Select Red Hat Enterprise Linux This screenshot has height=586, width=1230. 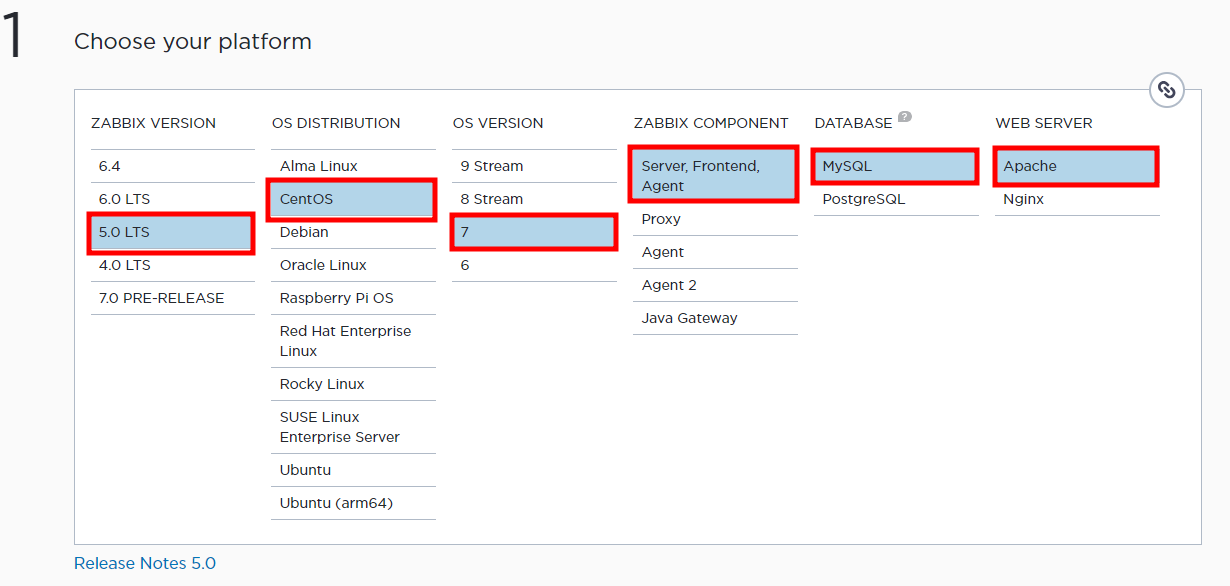tap(353, 341)
